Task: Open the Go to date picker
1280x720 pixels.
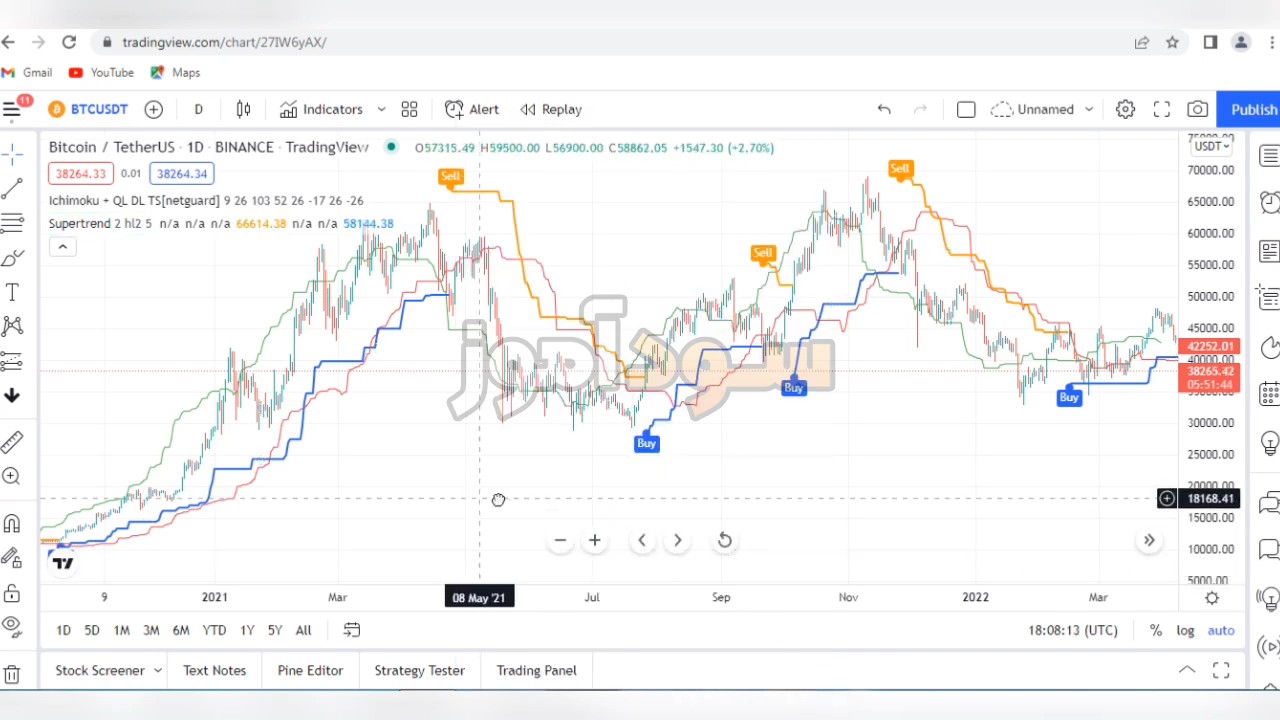Action: (352, 630)
